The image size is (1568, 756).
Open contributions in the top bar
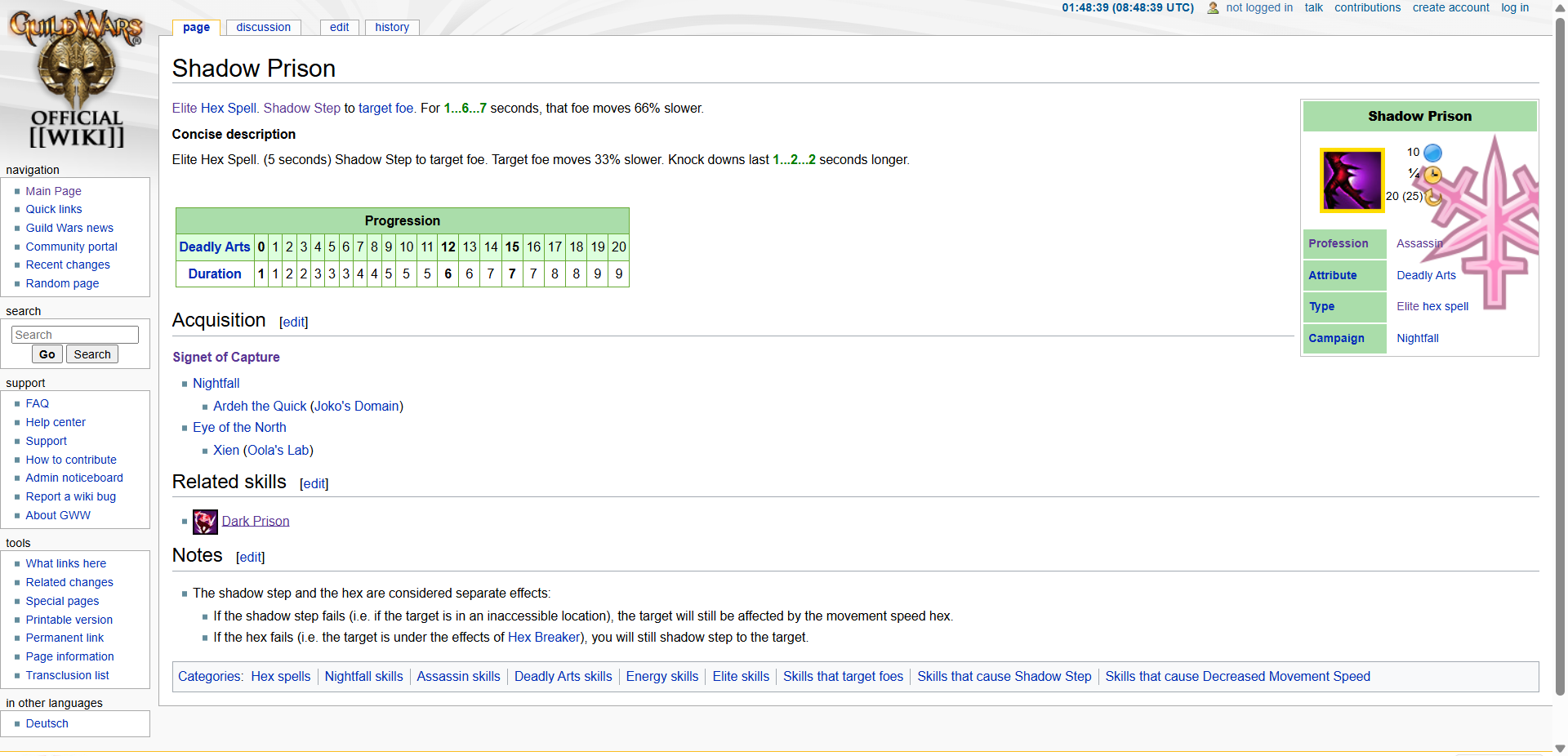pyautogui.click(x=1367, y=7)
